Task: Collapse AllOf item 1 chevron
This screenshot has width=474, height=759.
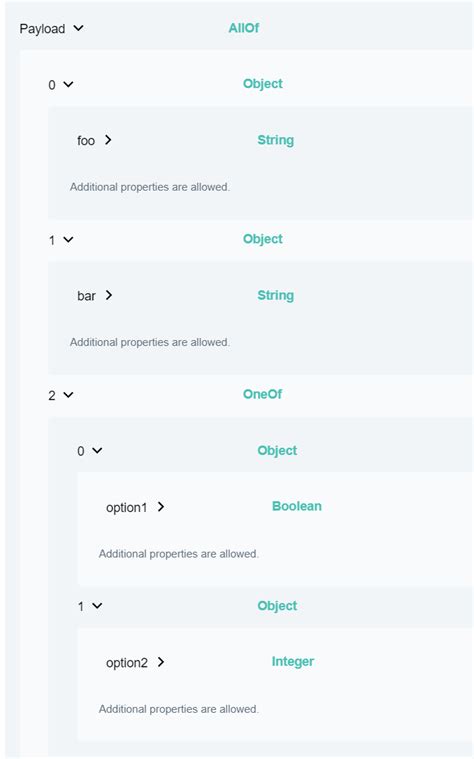Action: [x=68, y=240]
